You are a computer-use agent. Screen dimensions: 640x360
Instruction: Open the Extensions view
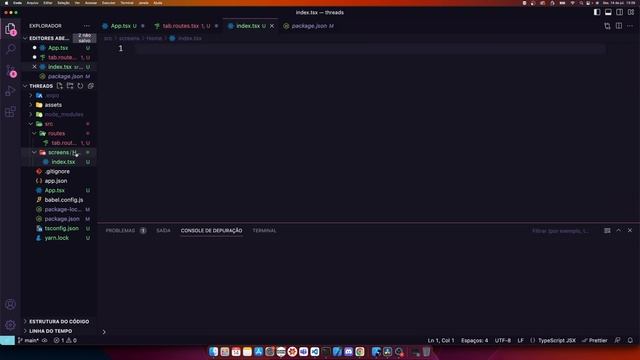click(10, 111)
